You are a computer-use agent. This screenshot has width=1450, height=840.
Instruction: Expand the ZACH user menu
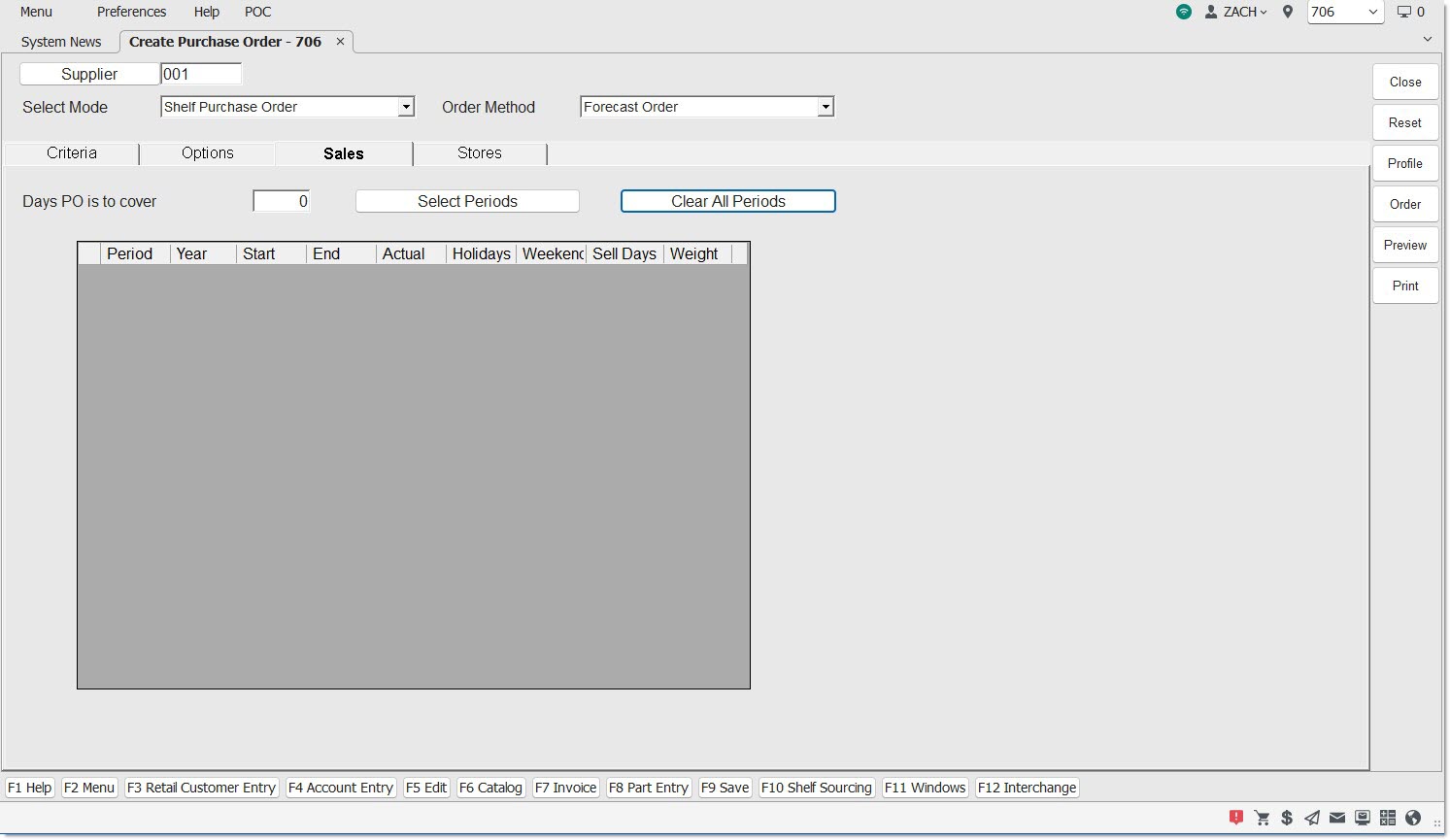pos(1237,12)
